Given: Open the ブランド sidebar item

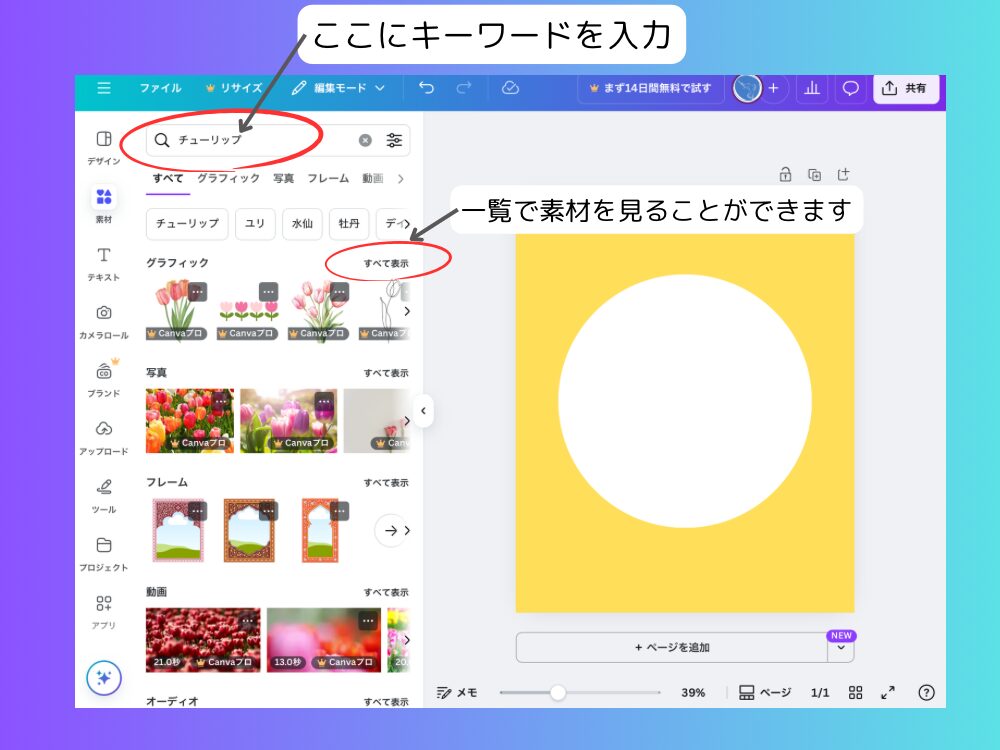Looking at the screenshot, I should pos(104,379).
